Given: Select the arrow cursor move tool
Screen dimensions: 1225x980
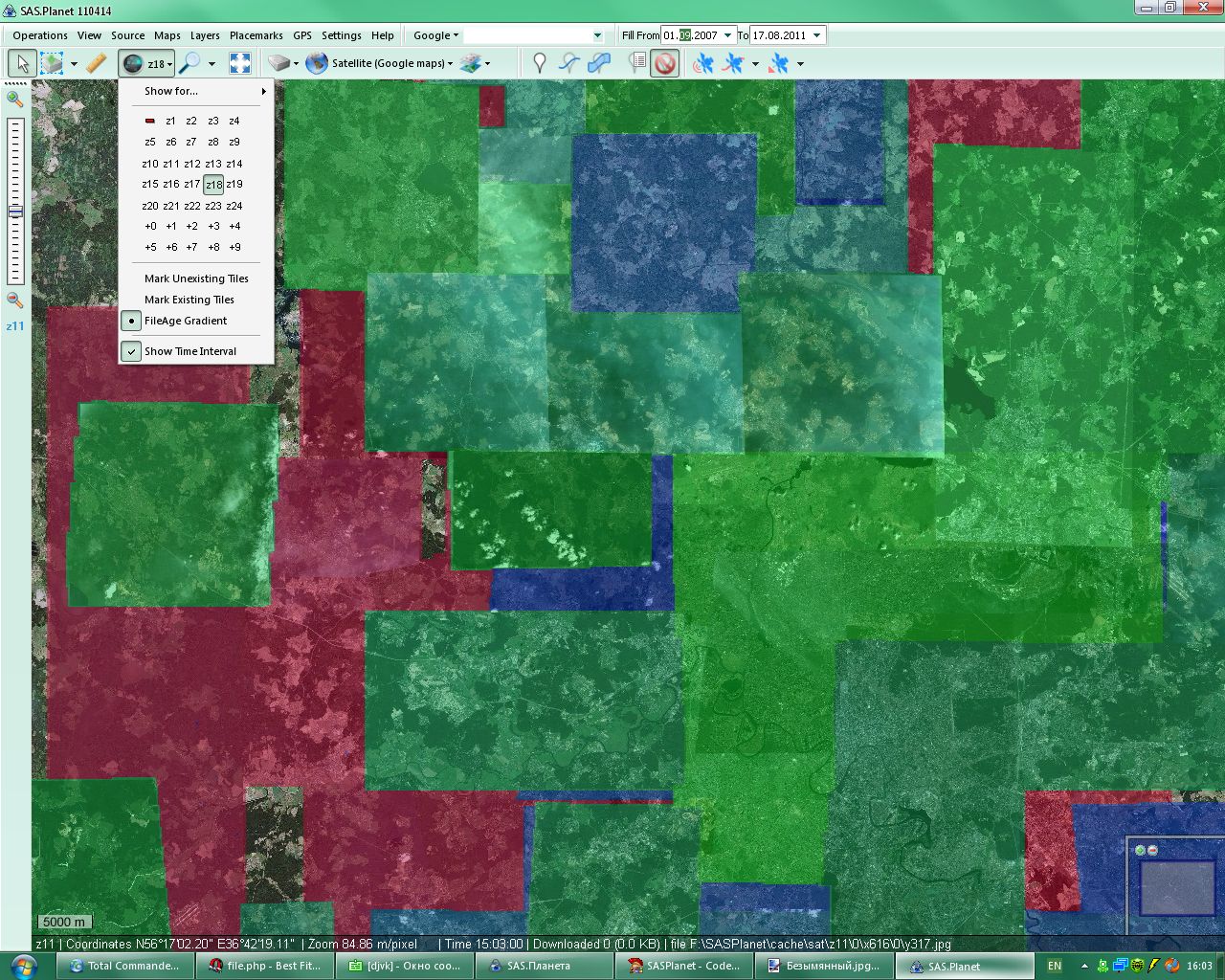Looking at the screenshot, I should point(22,63).
